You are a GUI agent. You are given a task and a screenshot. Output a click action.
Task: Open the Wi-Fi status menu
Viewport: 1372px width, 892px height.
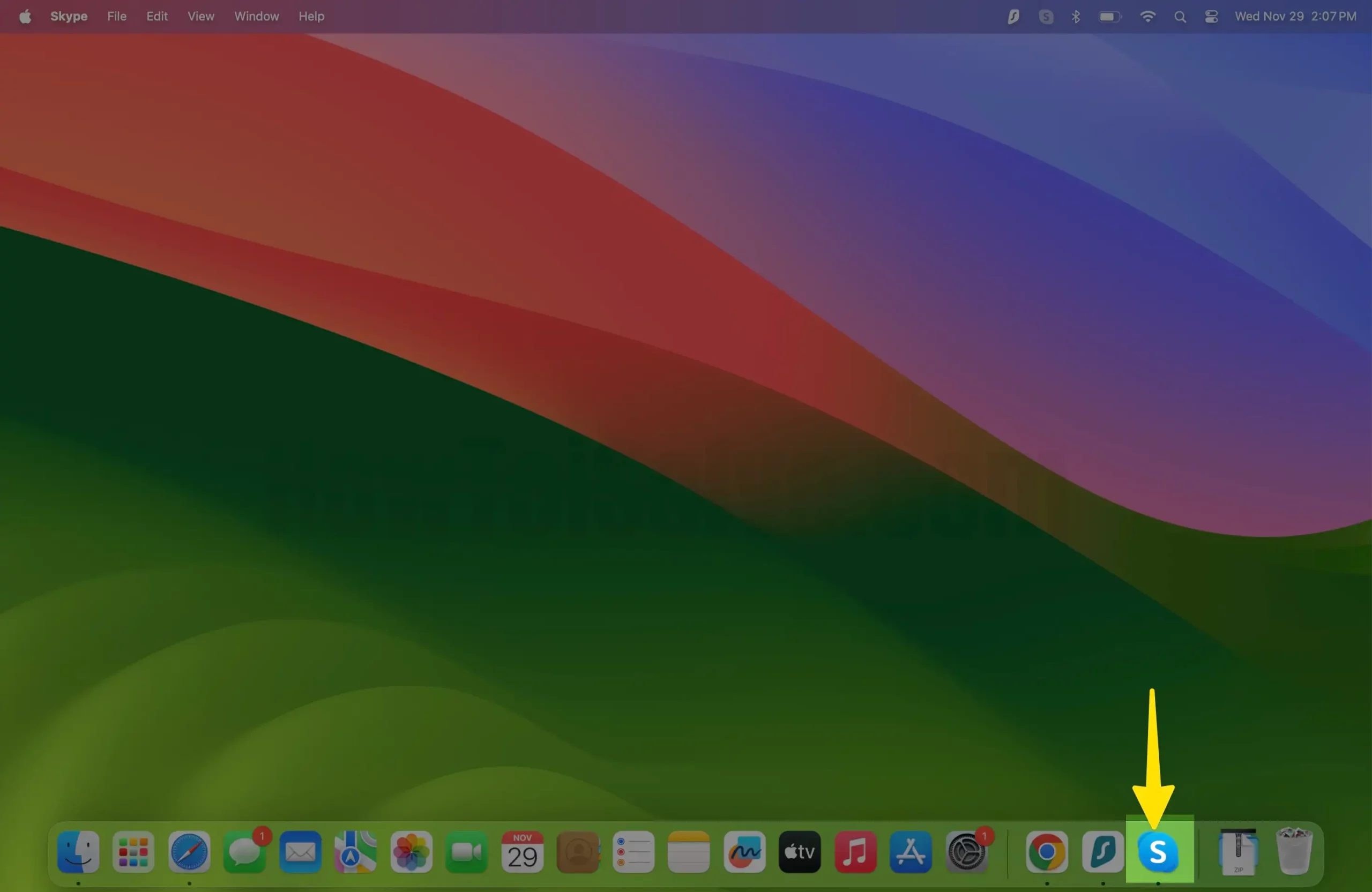[1147, 17]
